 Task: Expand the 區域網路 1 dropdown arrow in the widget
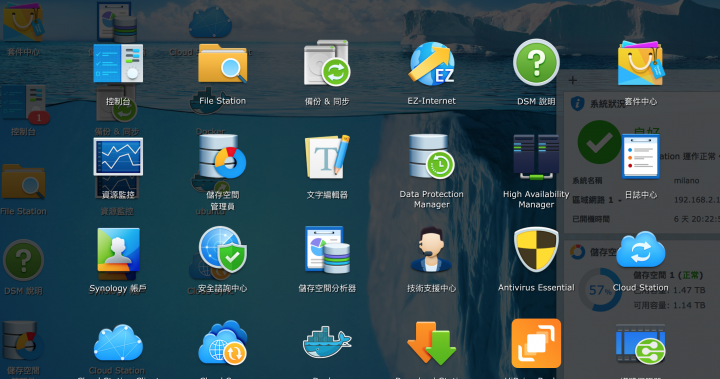[620, 201]
